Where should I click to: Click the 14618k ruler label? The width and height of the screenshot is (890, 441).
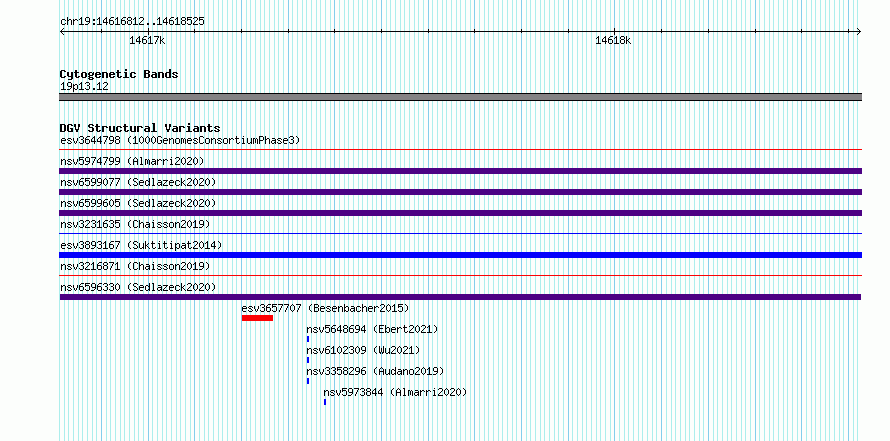tap(613, 40)
